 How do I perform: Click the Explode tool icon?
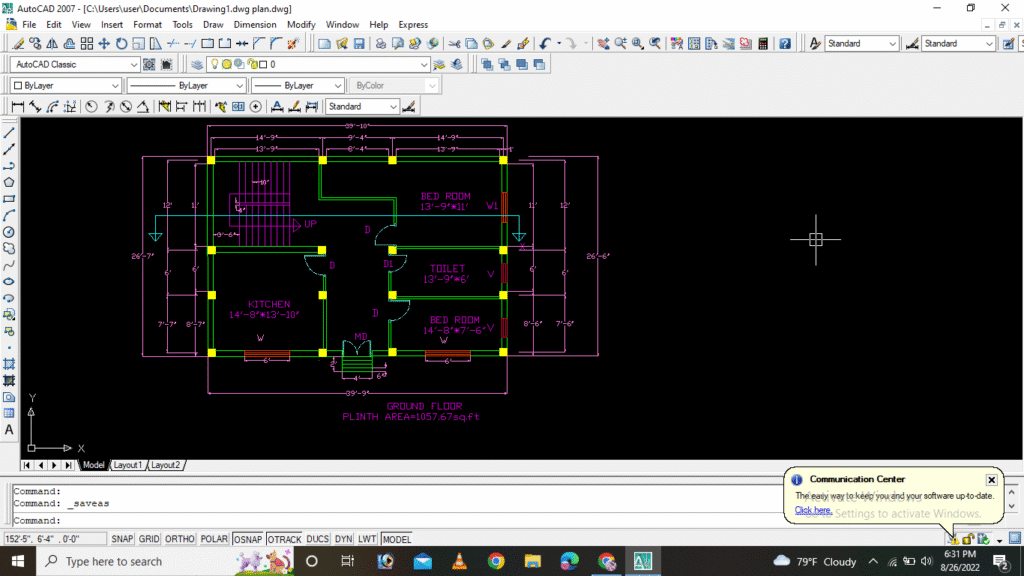click(x=293, y=44)
